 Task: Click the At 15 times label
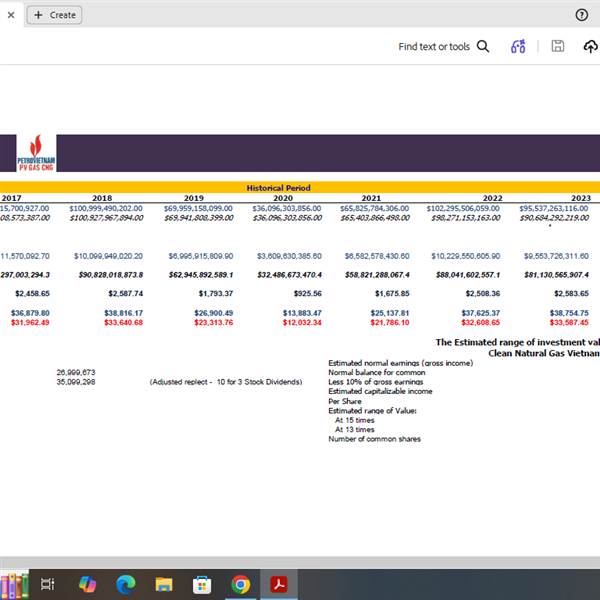pos(355,420)
